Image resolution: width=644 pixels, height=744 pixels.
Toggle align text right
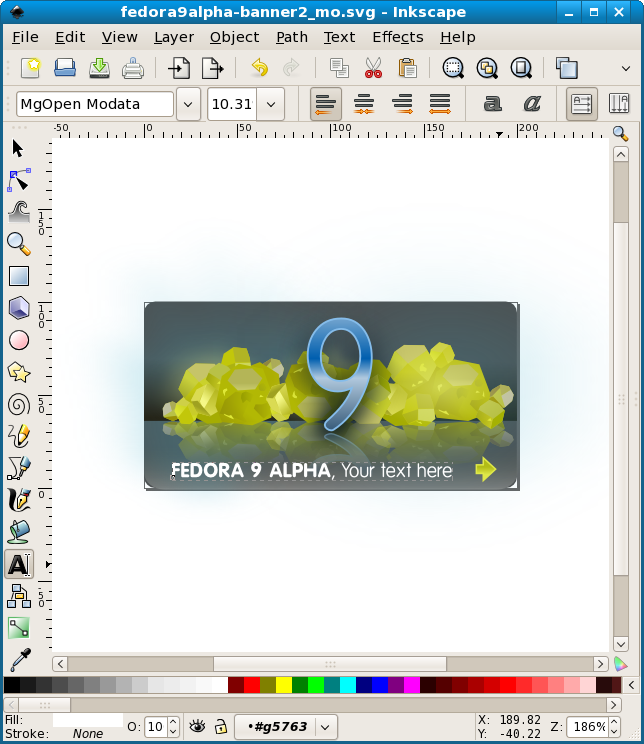[x=402, y=104]
